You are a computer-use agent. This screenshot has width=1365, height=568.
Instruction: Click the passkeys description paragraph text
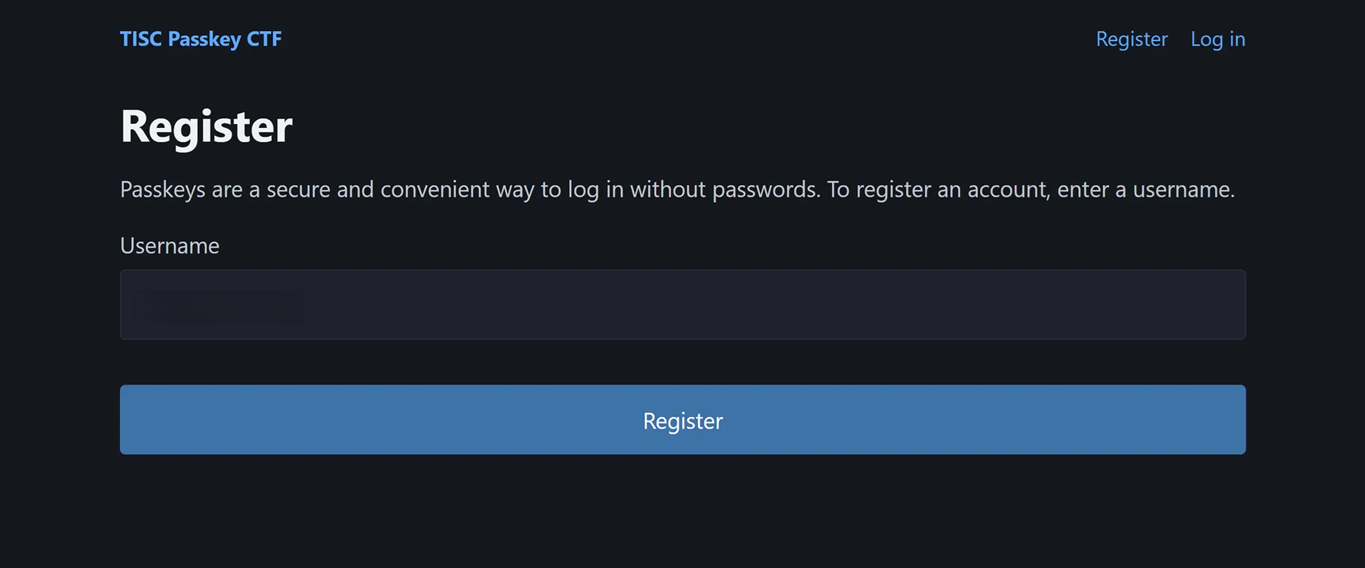pos(677,189)
